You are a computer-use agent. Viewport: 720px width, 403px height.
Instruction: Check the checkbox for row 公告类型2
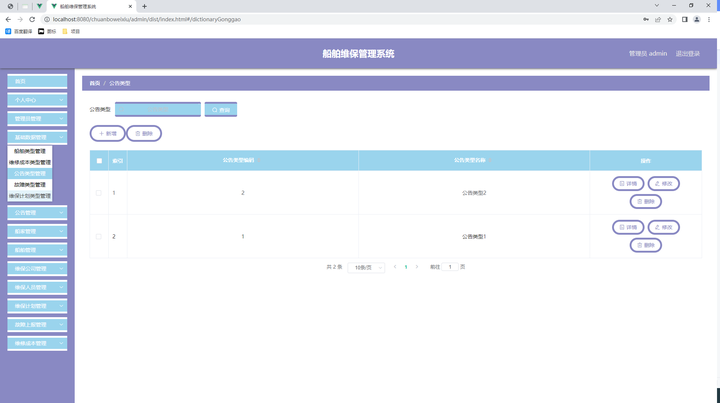[x=99, y=193]
